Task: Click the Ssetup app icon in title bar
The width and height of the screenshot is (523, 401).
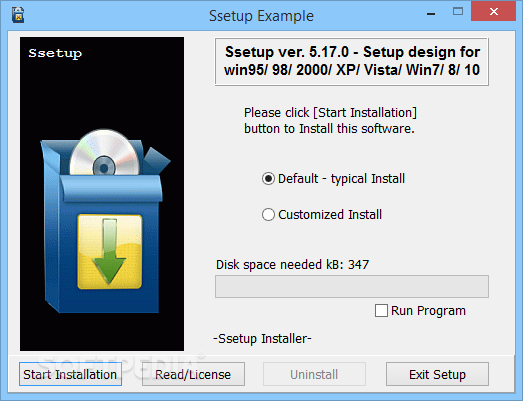Action: coord(18,15)
